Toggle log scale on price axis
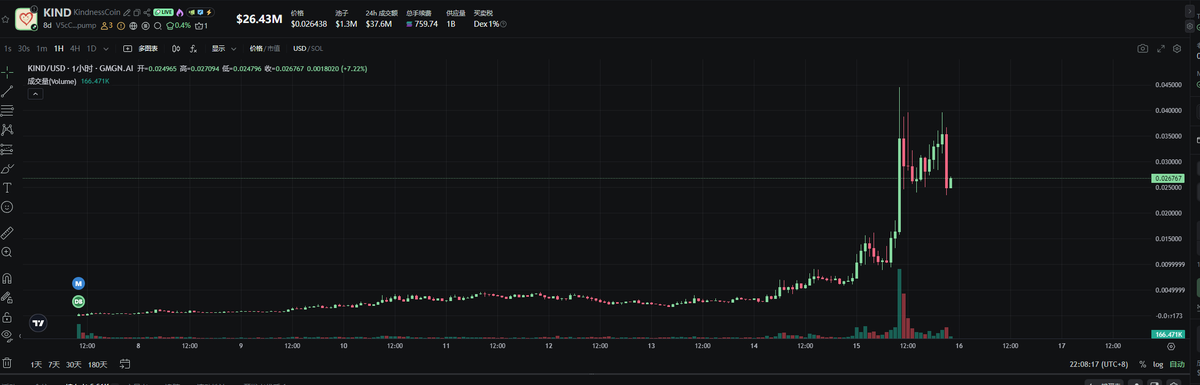The image size is (1200, 385). [1158, 364]
